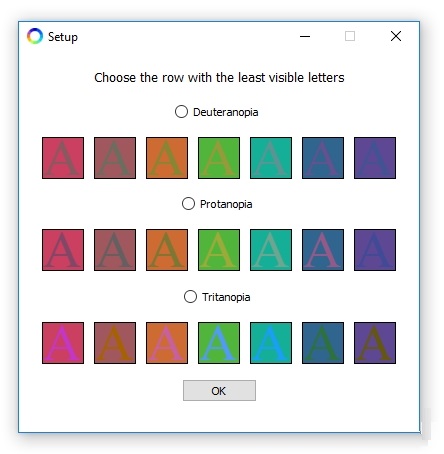Click the teal swatch in Protanopia row
Screen dimensions: 444x454
tap(271, 250)
